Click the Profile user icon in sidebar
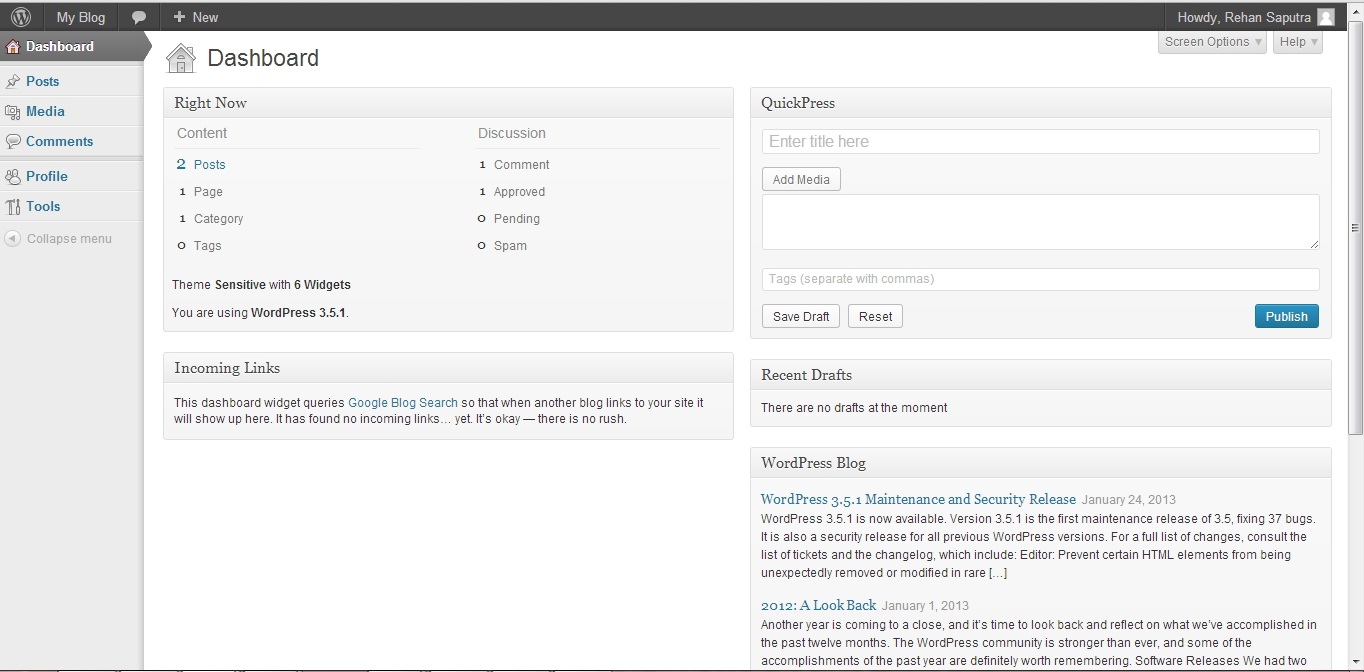Image resolution: width=1364 pixels, height=672 pixels. click(x=13, y=177)
